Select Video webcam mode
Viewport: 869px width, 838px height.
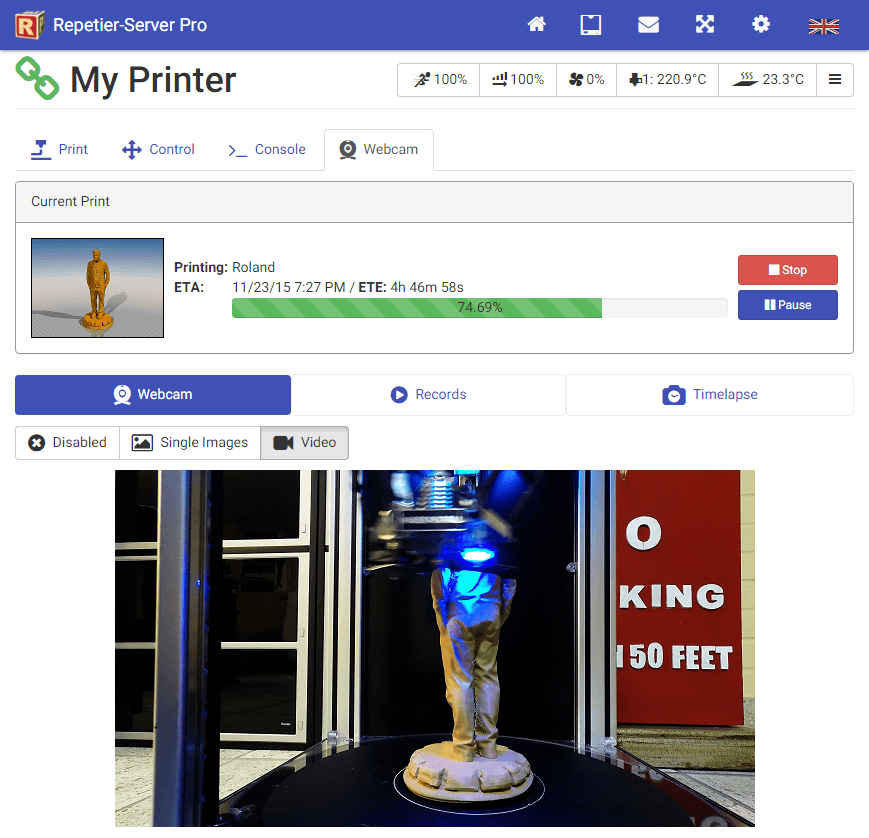click(x=305, y=443)
